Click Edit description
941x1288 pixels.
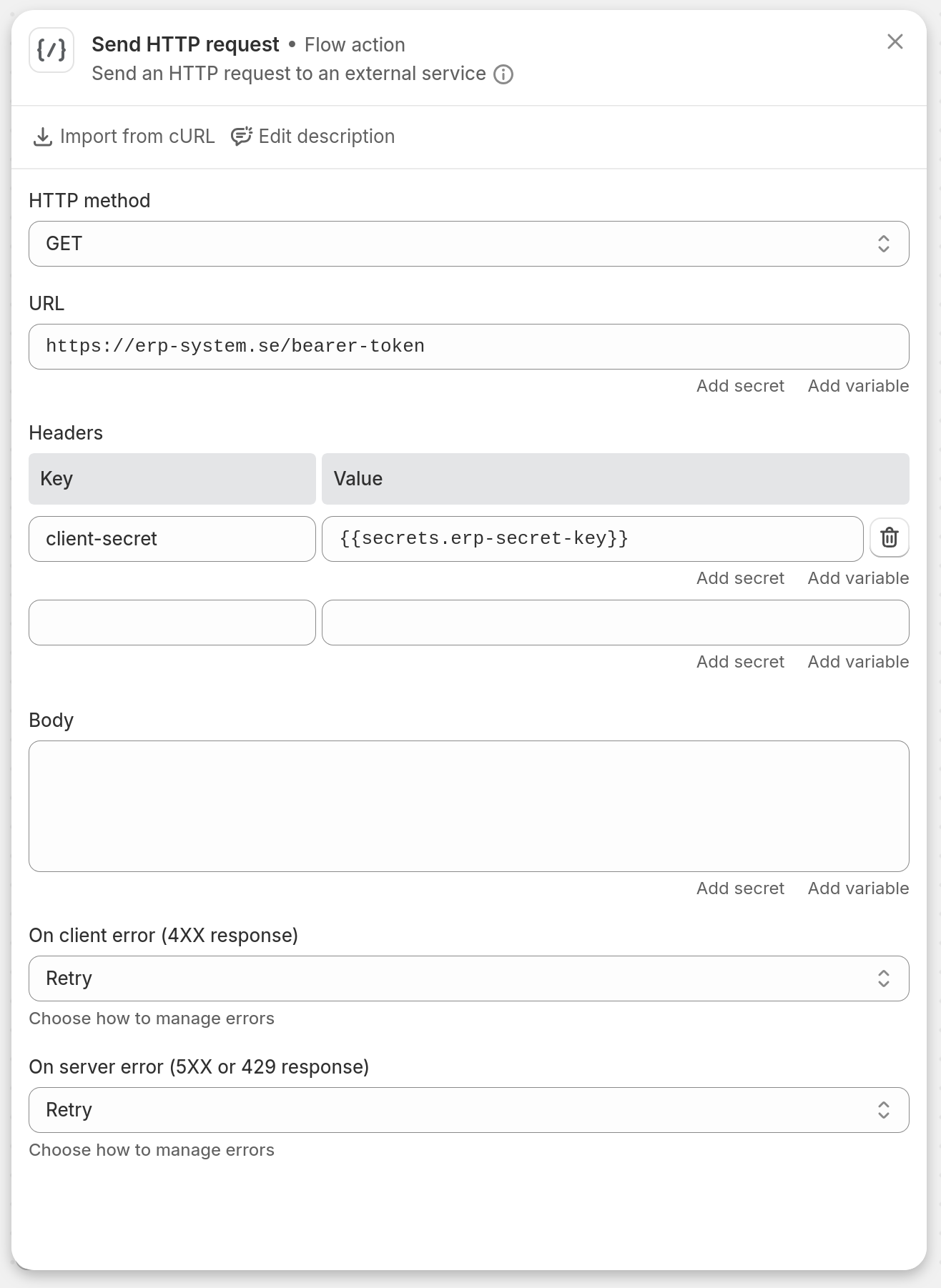click(313, 137)
